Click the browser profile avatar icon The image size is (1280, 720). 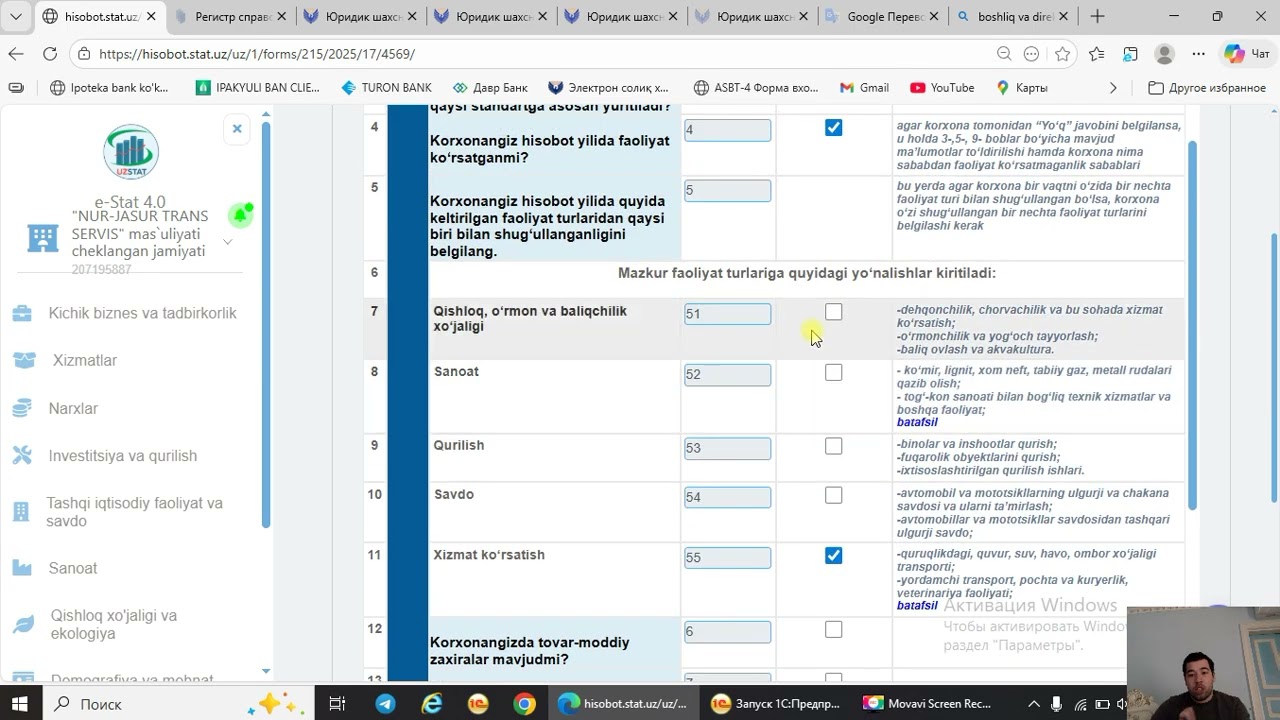1164,54
